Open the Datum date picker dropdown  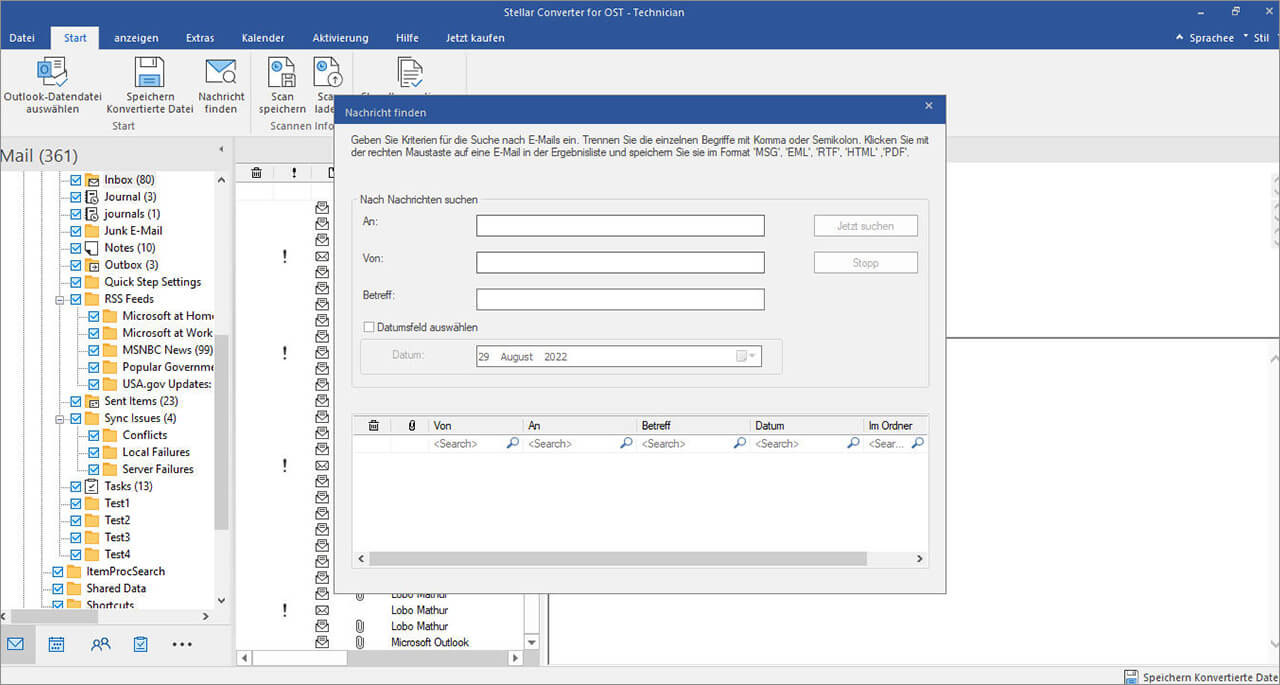[x=747, y=356]
